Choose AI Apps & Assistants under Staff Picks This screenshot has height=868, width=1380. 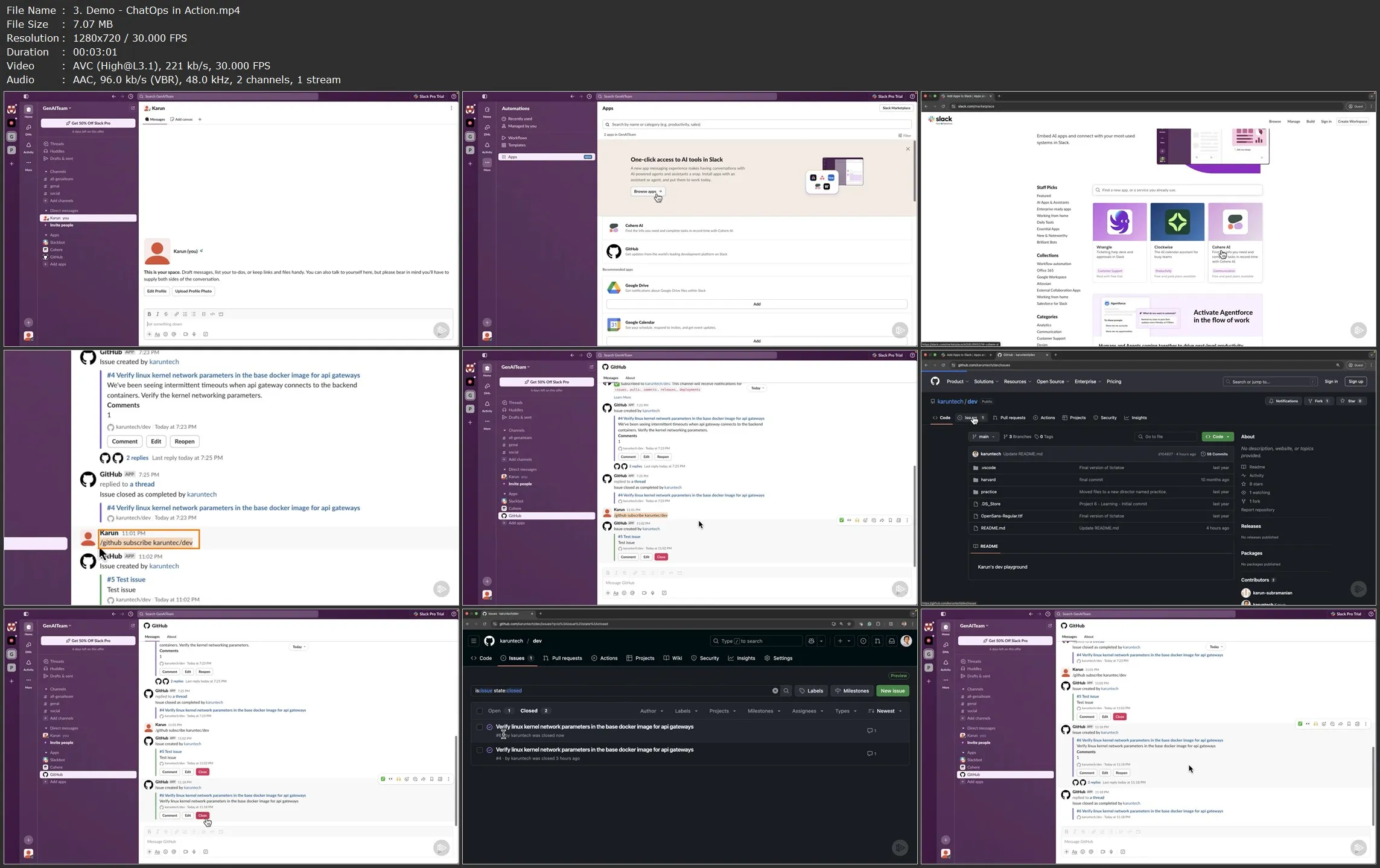click(1052, 203)
